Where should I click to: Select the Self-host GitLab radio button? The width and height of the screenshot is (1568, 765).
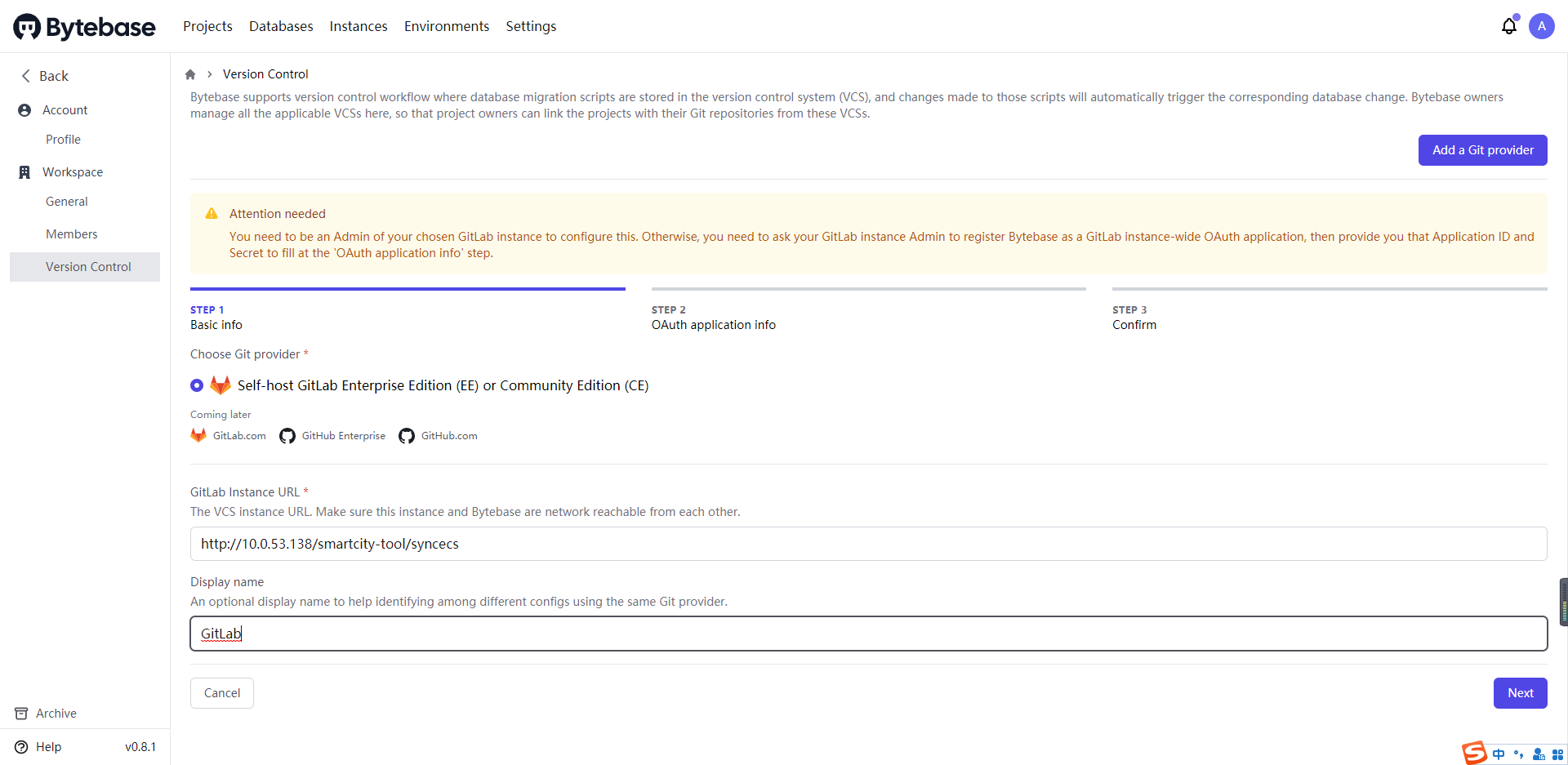click(197, 385)
